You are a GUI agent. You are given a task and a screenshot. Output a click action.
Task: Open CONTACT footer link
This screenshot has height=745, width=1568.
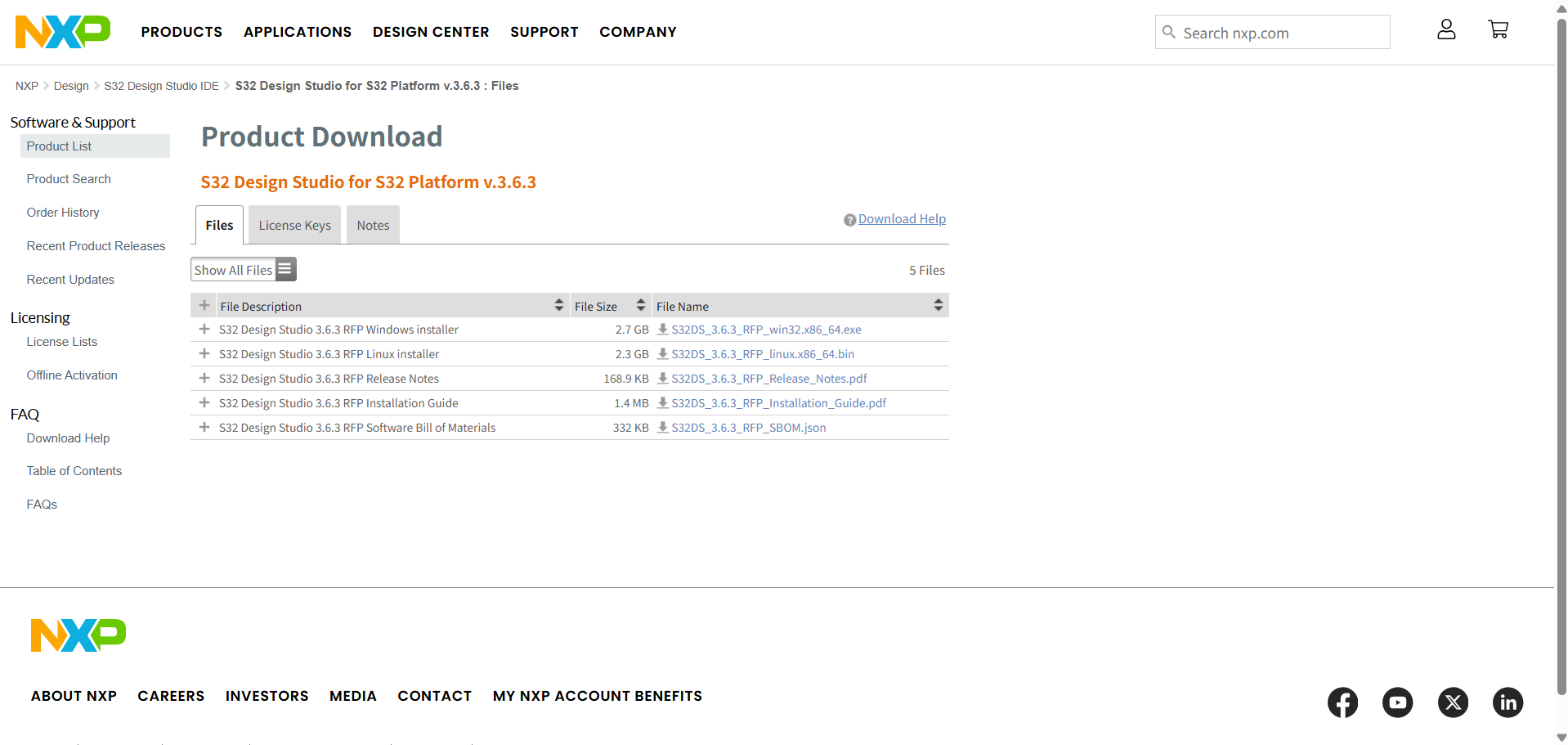pyautogui.click(x=434, y=696)
